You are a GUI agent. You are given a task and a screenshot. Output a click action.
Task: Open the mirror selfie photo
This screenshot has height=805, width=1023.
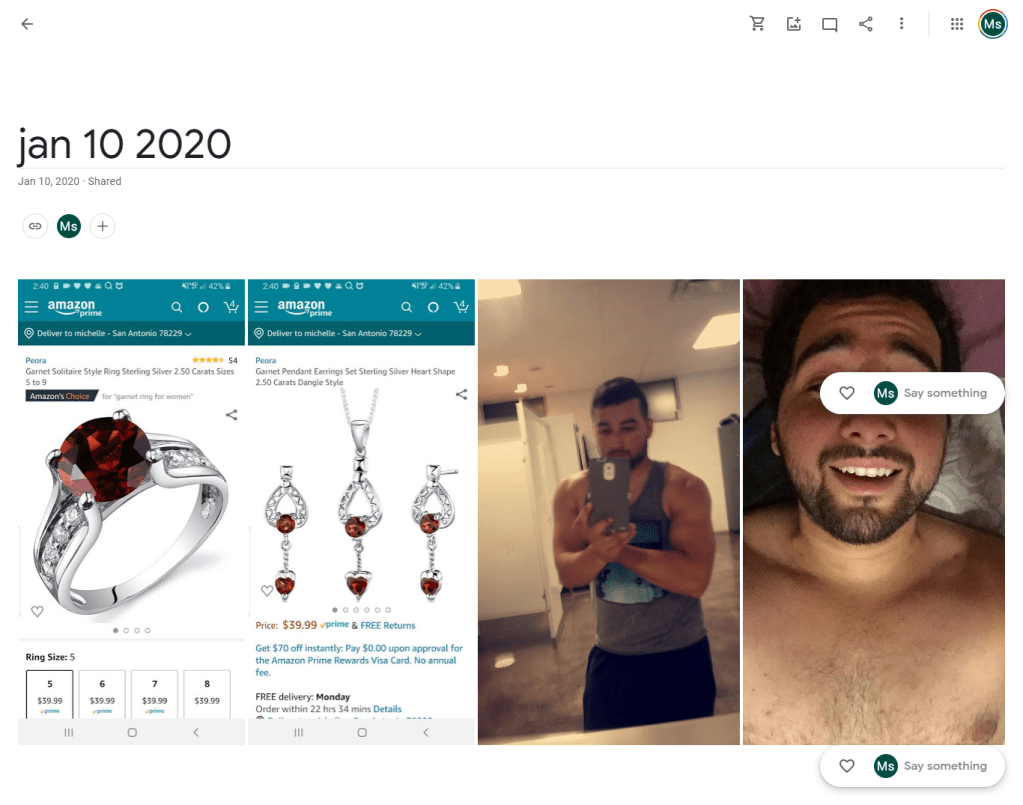(x=608, y=560)
